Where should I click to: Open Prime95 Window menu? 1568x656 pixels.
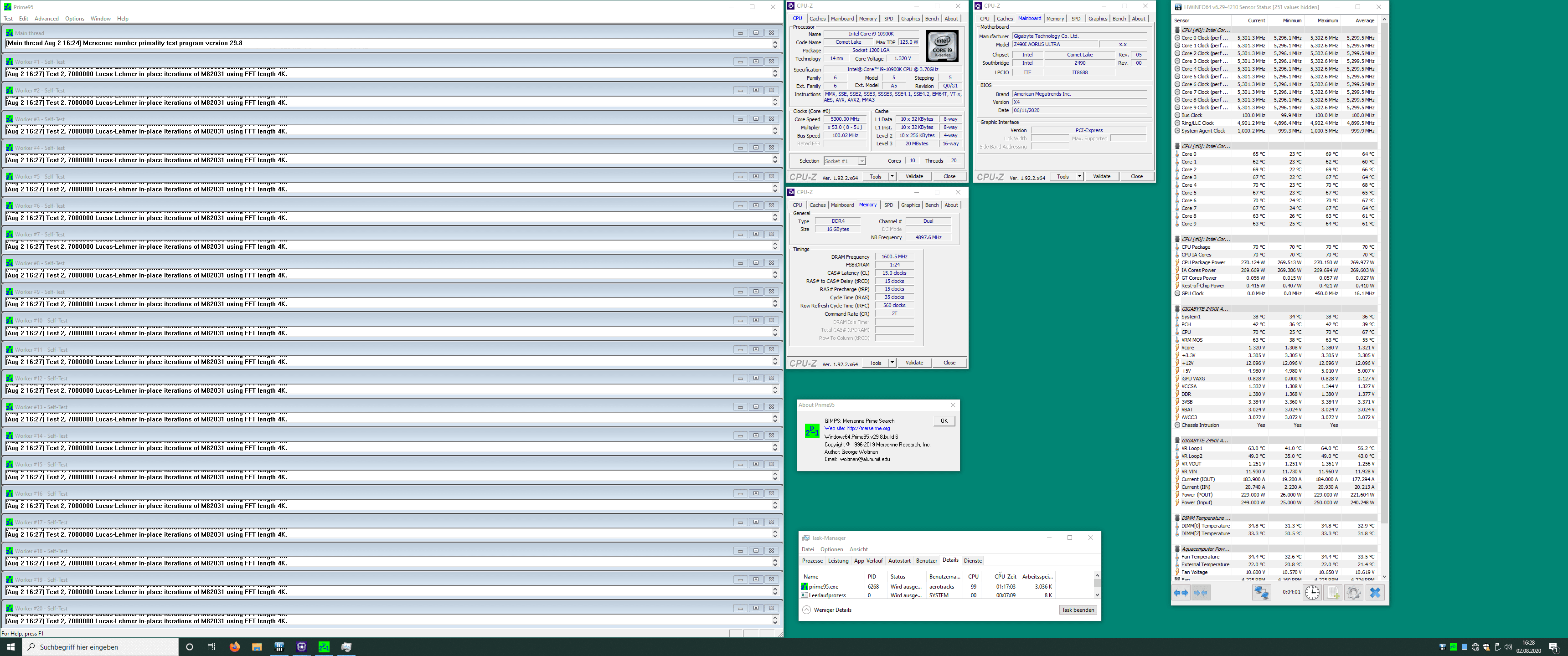[100, 19]
